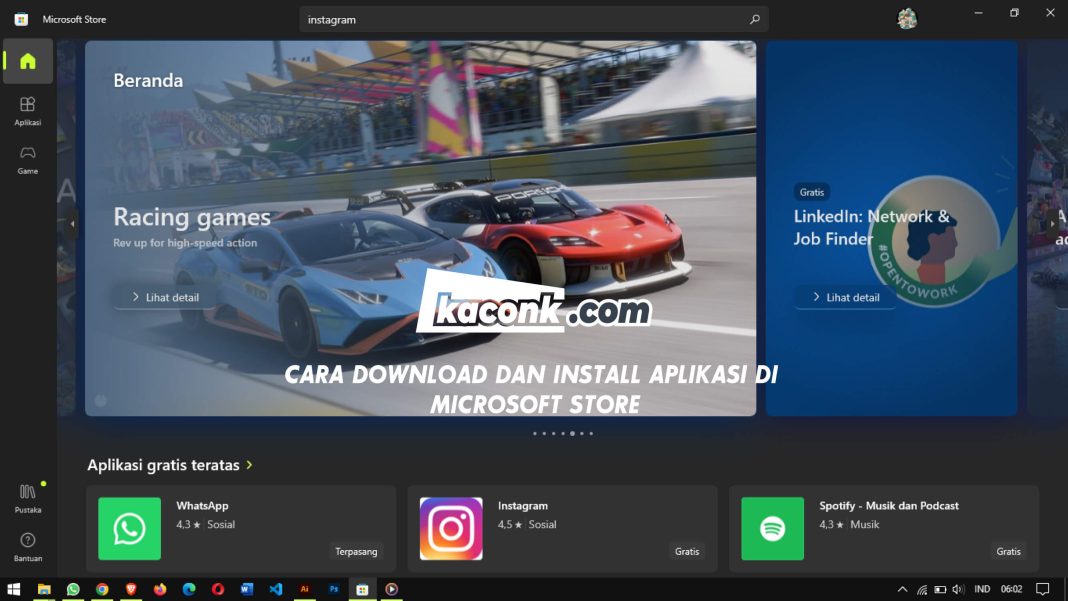Click Lihat detail for LinkedIn
Screen dimensions: 1068x601
pyautogui.click(x=846, y=297)
